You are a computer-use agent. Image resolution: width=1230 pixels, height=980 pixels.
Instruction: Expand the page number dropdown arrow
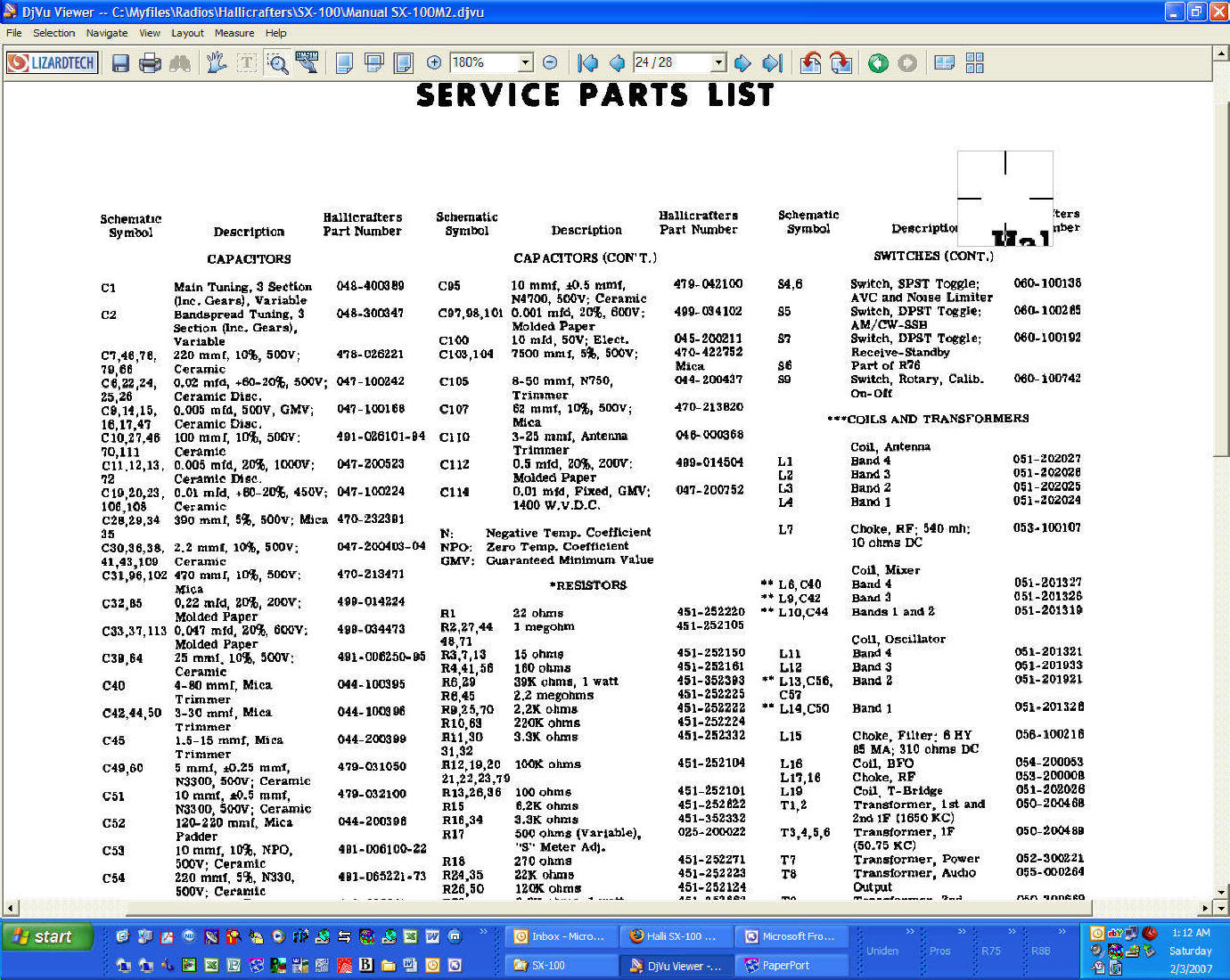pos(718,62)
